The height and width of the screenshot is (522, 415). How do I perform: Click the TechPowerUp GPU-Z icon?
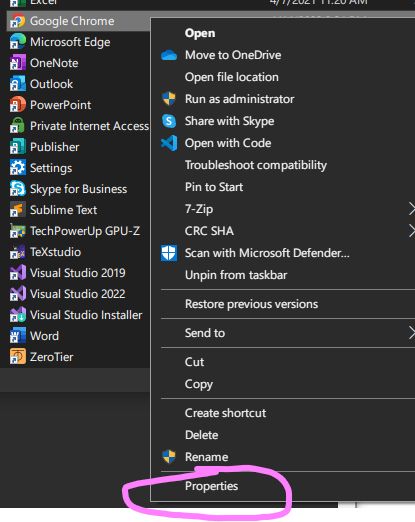[18, 231]
